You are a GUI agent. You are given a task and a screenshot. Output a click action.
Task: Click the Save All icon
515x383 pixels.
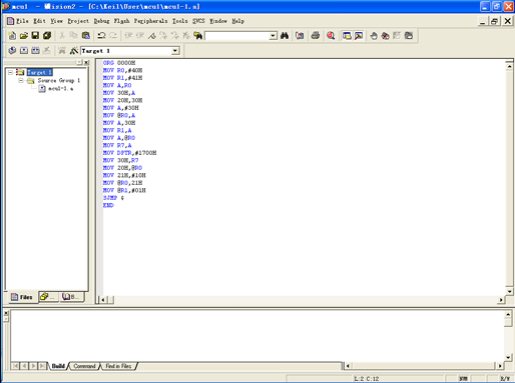tap(47, 35)
